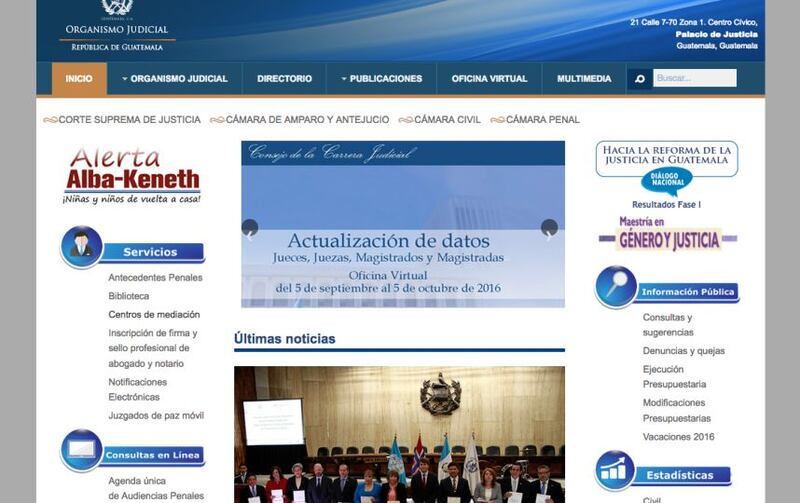
Task: Click the Información Pública magnifier icon
Action: coord(616,287)
